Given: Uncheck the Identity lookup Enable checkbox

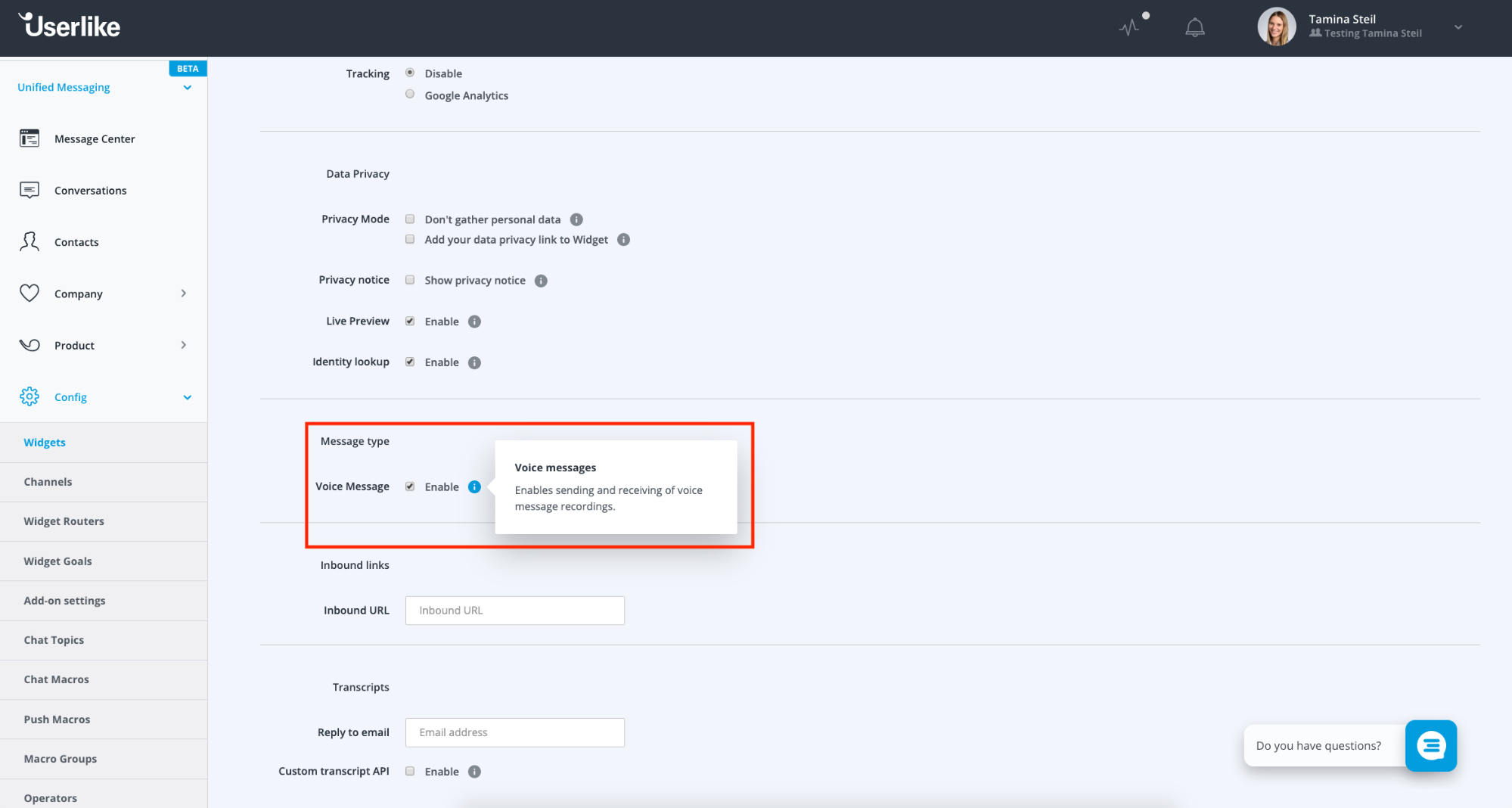Looking at the screenshot, I should (410, 362).
